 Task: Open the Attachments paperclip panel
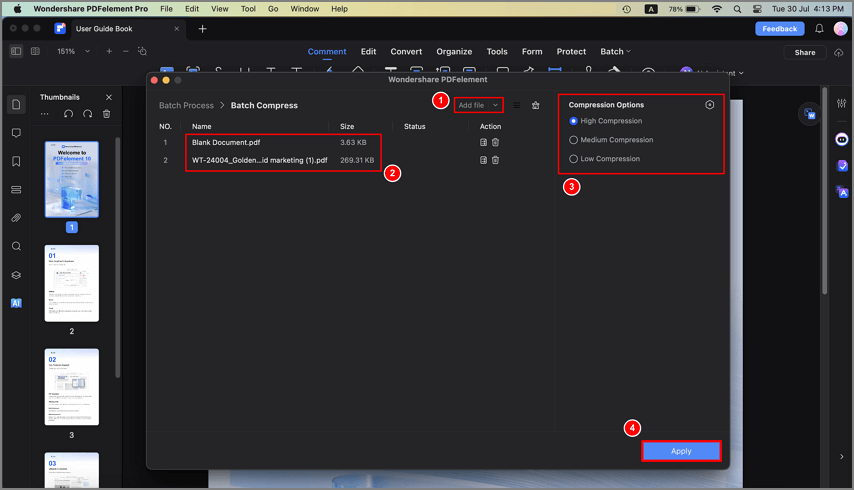[x=16, y=218]
